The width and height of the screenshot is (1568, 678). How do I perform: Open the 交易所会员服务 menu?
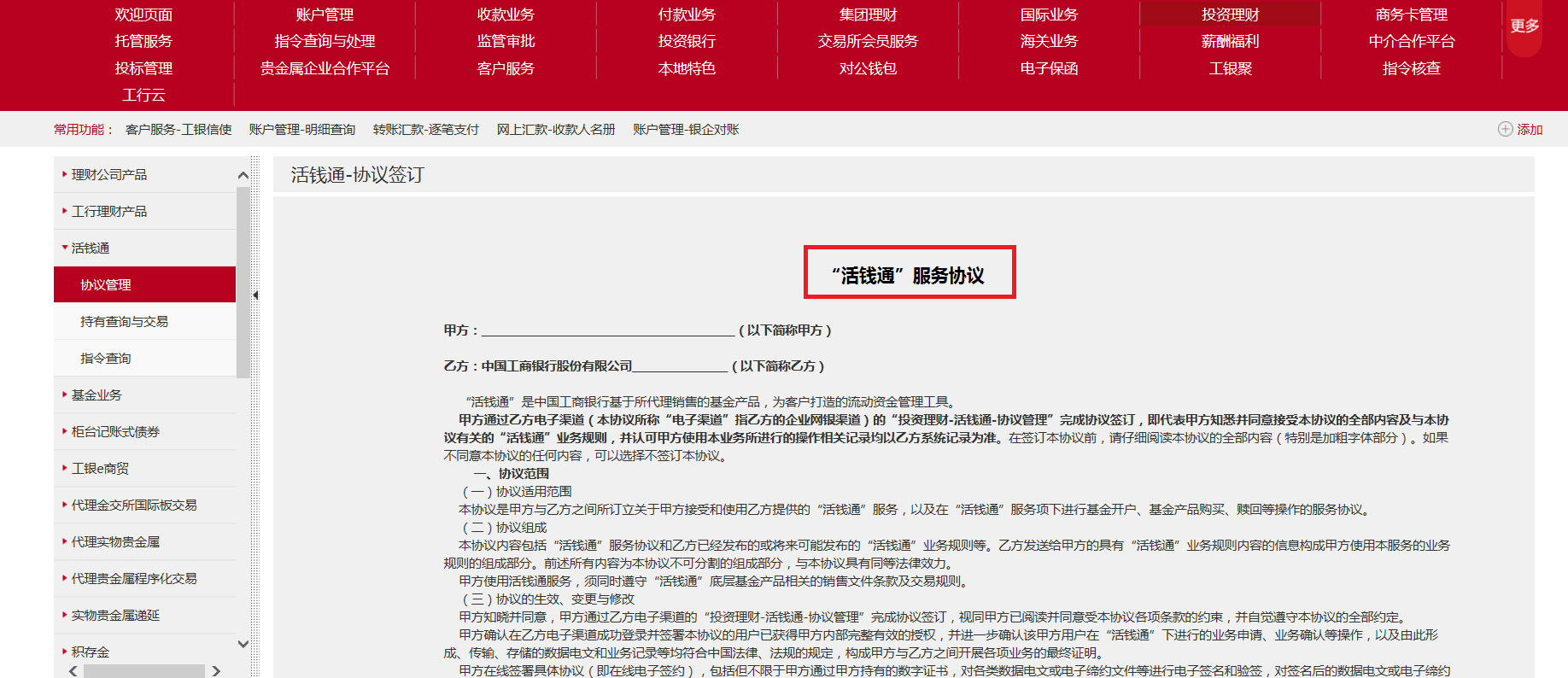click(868, 41)
